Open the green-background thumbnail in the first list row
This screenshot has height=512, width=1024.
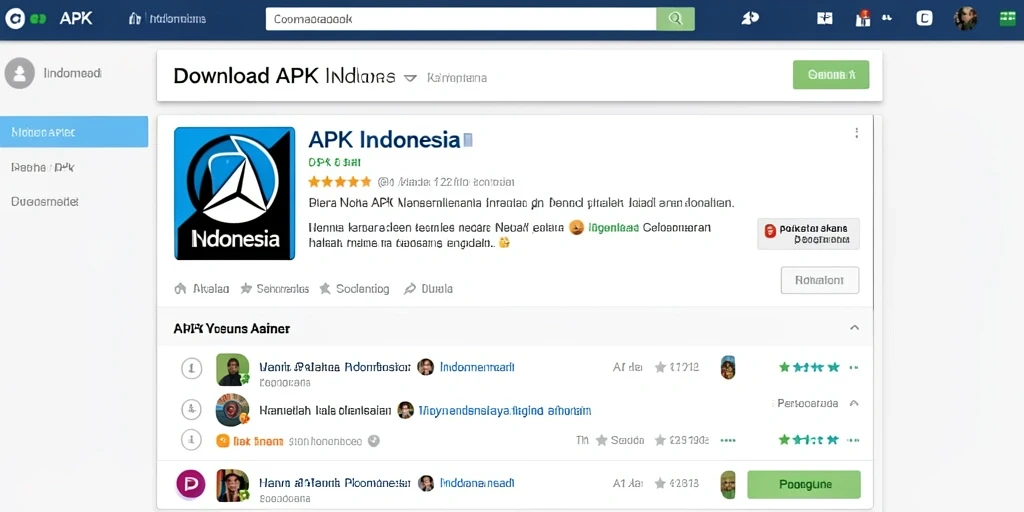(x=232, y=370)
